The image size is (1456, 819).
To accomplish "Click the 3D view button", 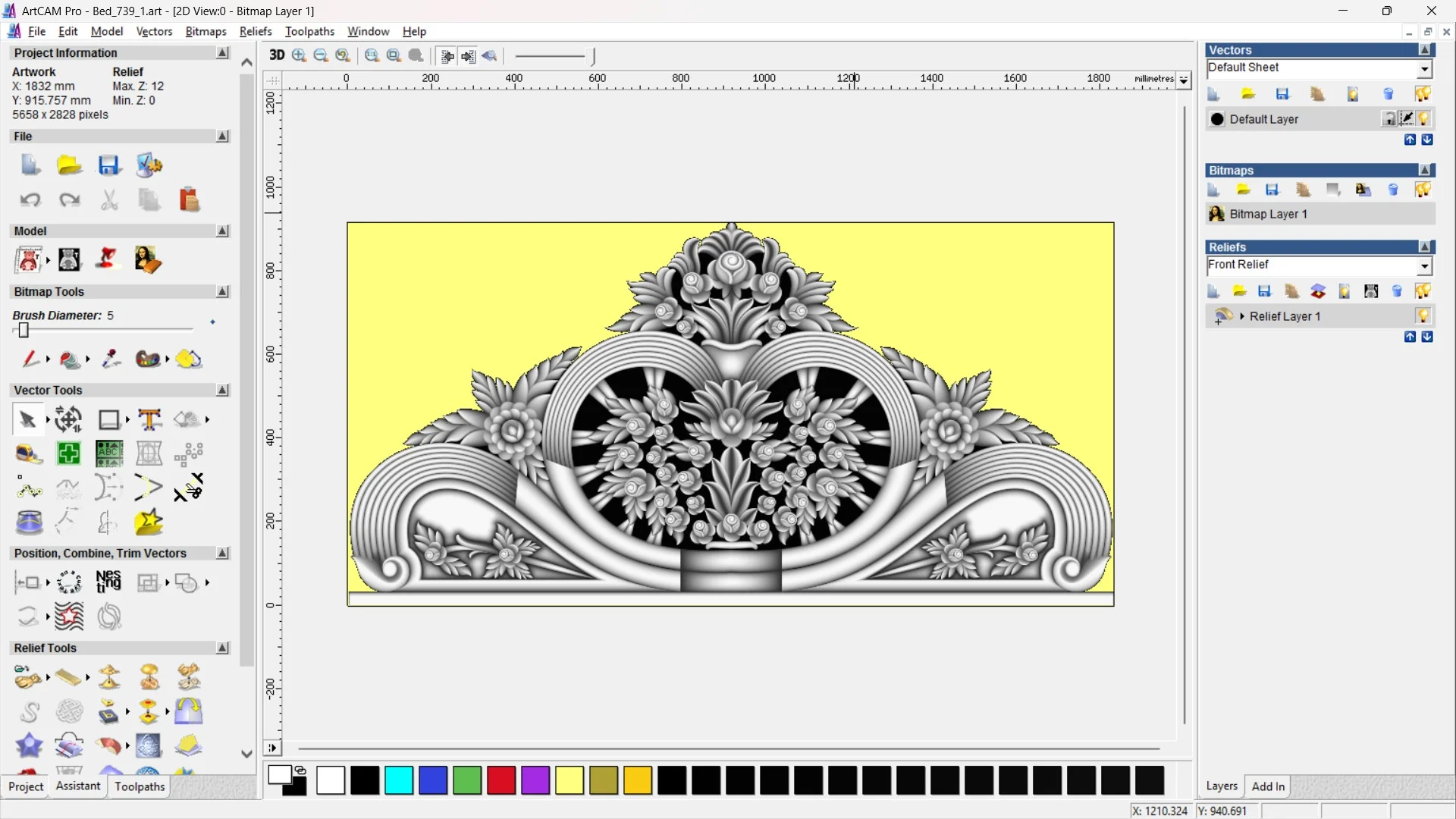I will click(277, 55).
